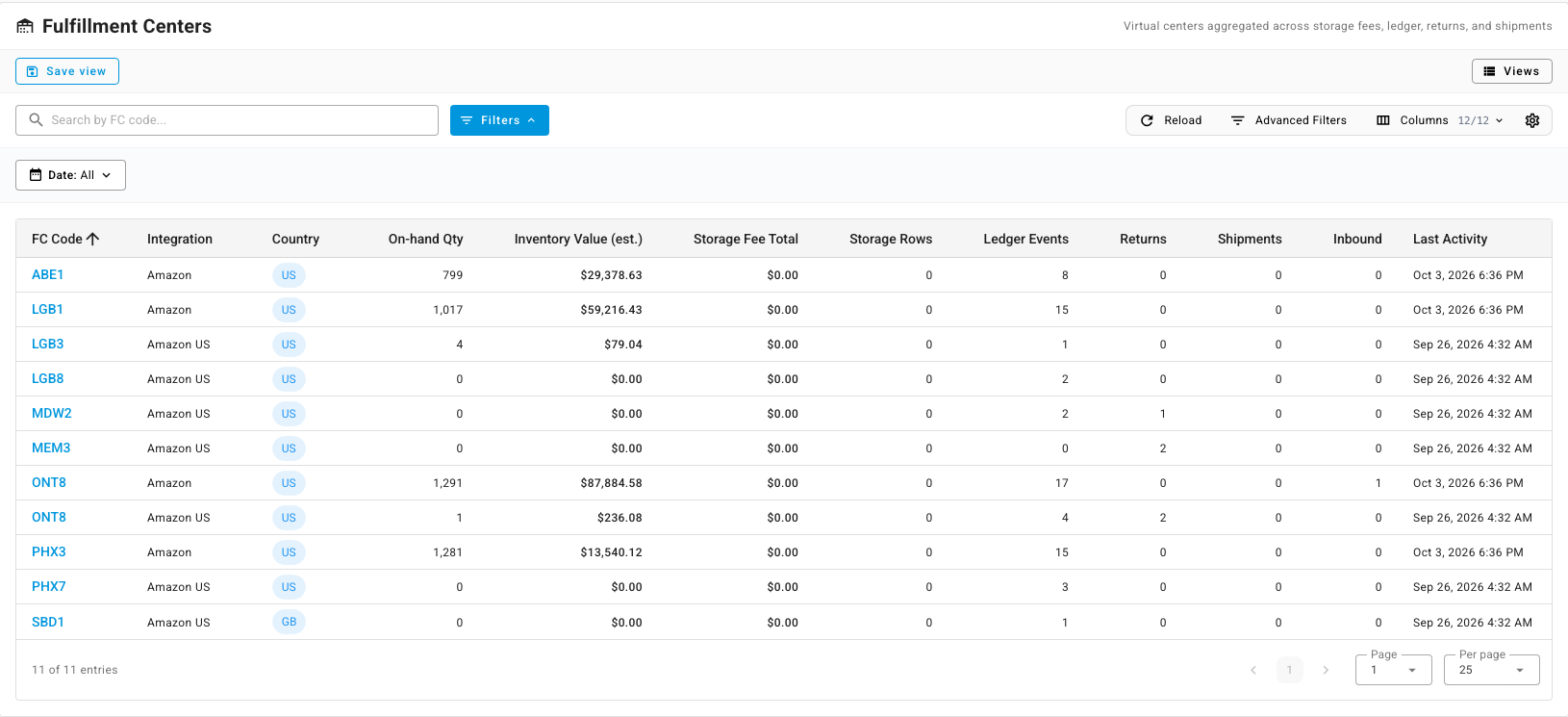Click the magnifier icon in search box
The image size is (1568, 717).
[36, 120]
